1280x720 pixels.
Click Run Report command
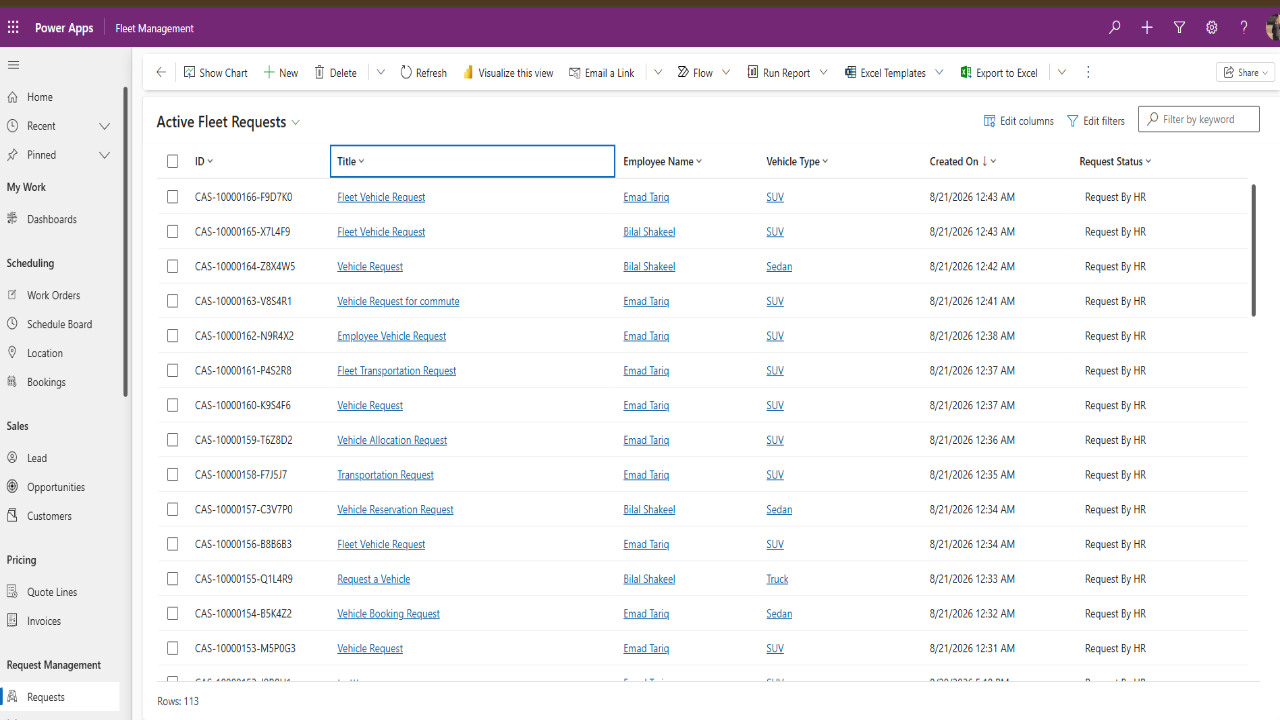(778, 73)
